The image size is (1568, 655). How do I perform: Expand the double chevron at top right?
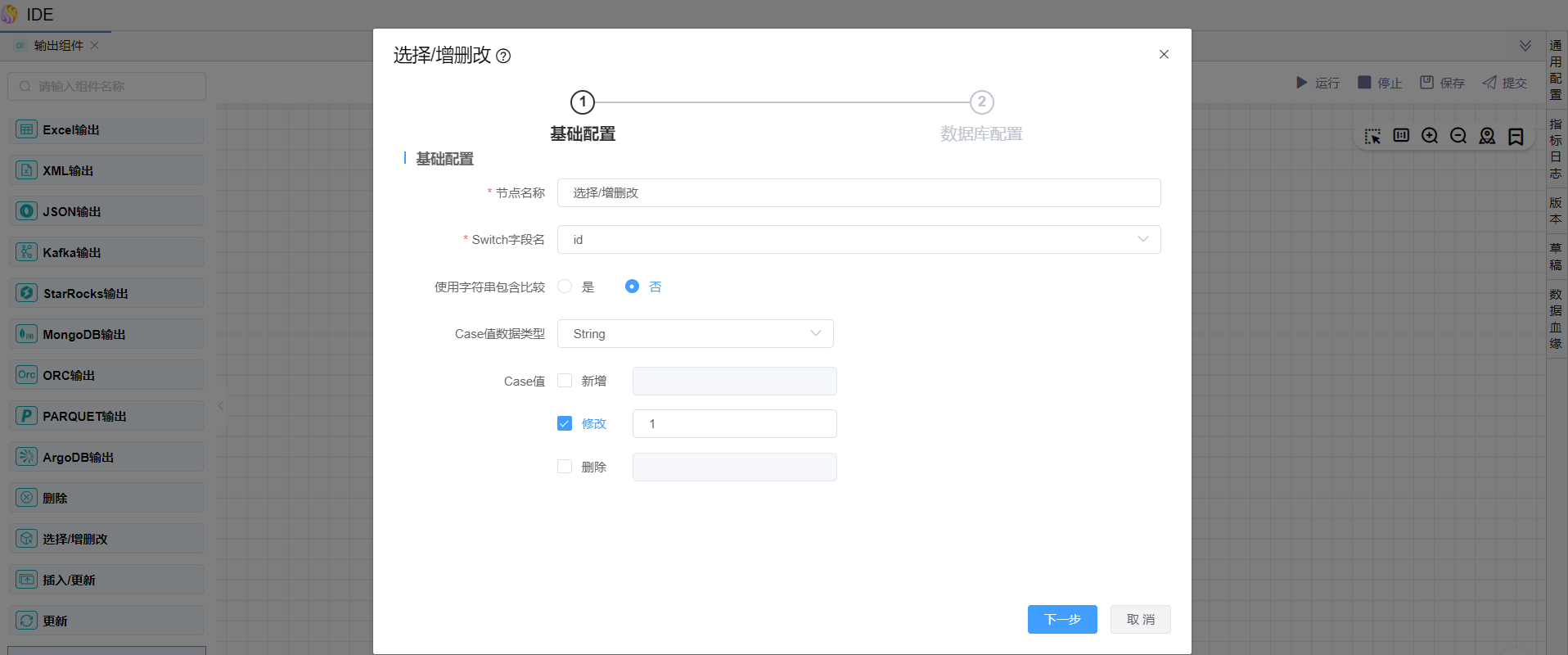point(1525,46)
